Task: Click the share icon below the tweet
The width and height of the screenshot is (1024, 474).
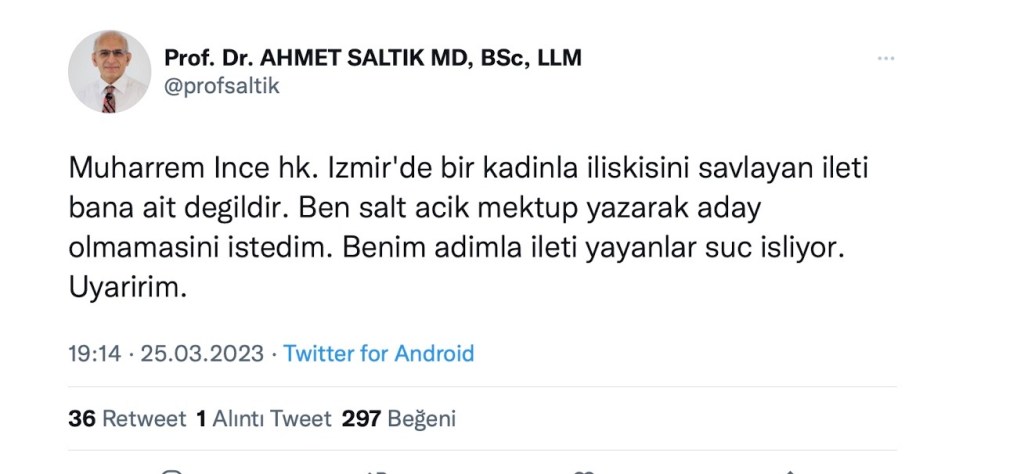Action: click(x=790, y=471)
